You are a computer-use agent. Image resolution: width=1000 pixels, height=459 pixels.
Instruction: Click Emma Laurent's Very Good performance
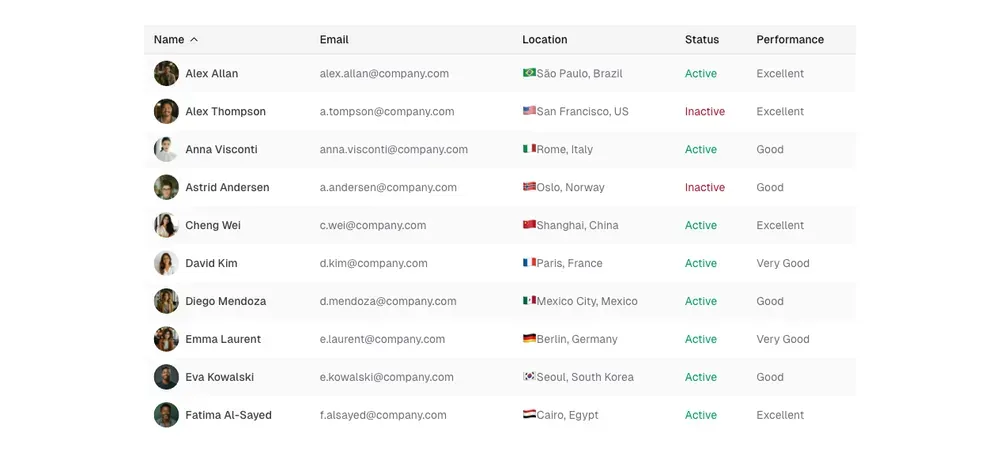pos(782,339)
